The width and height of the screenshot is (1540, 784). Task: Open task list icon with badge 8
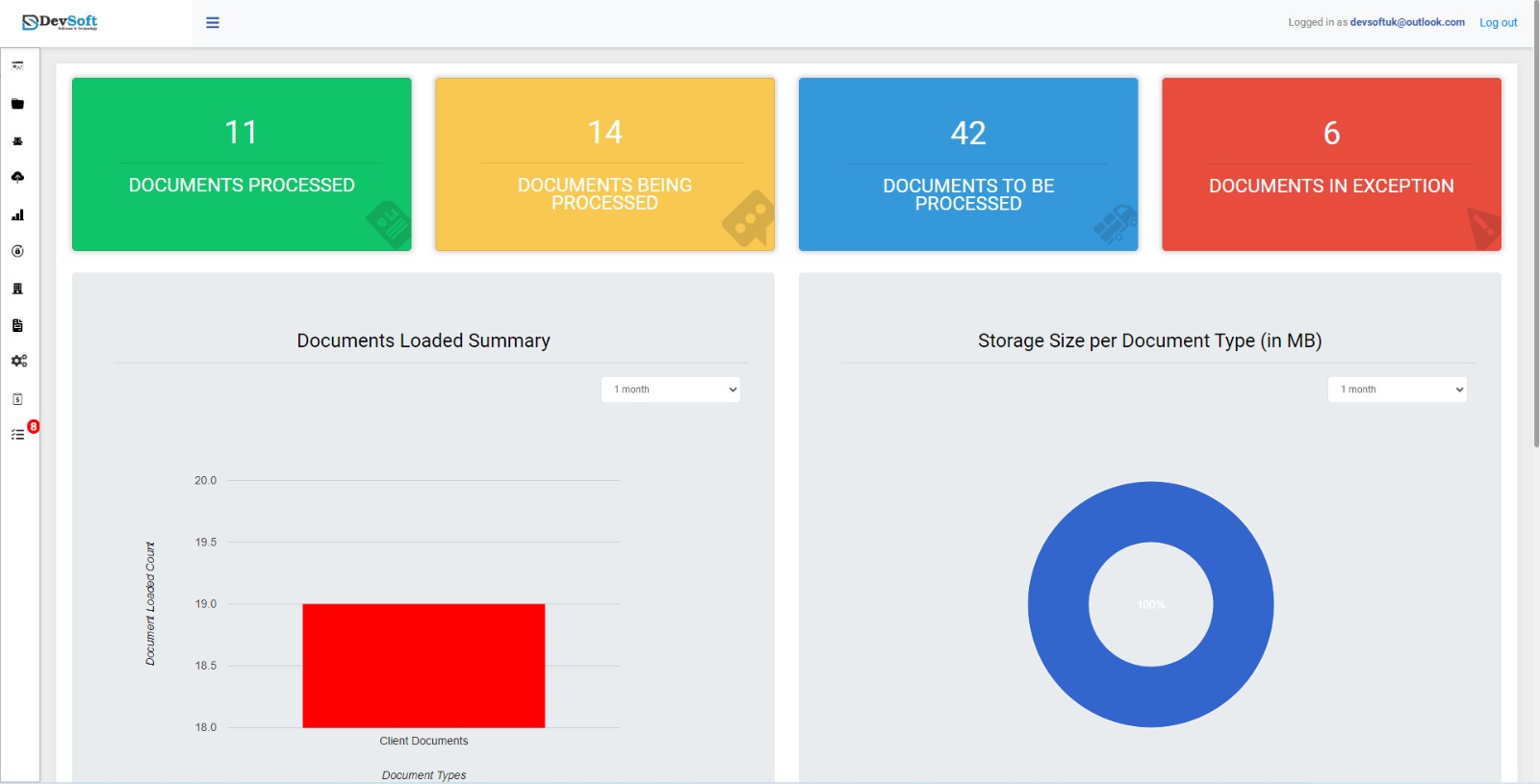pos(17,435)
